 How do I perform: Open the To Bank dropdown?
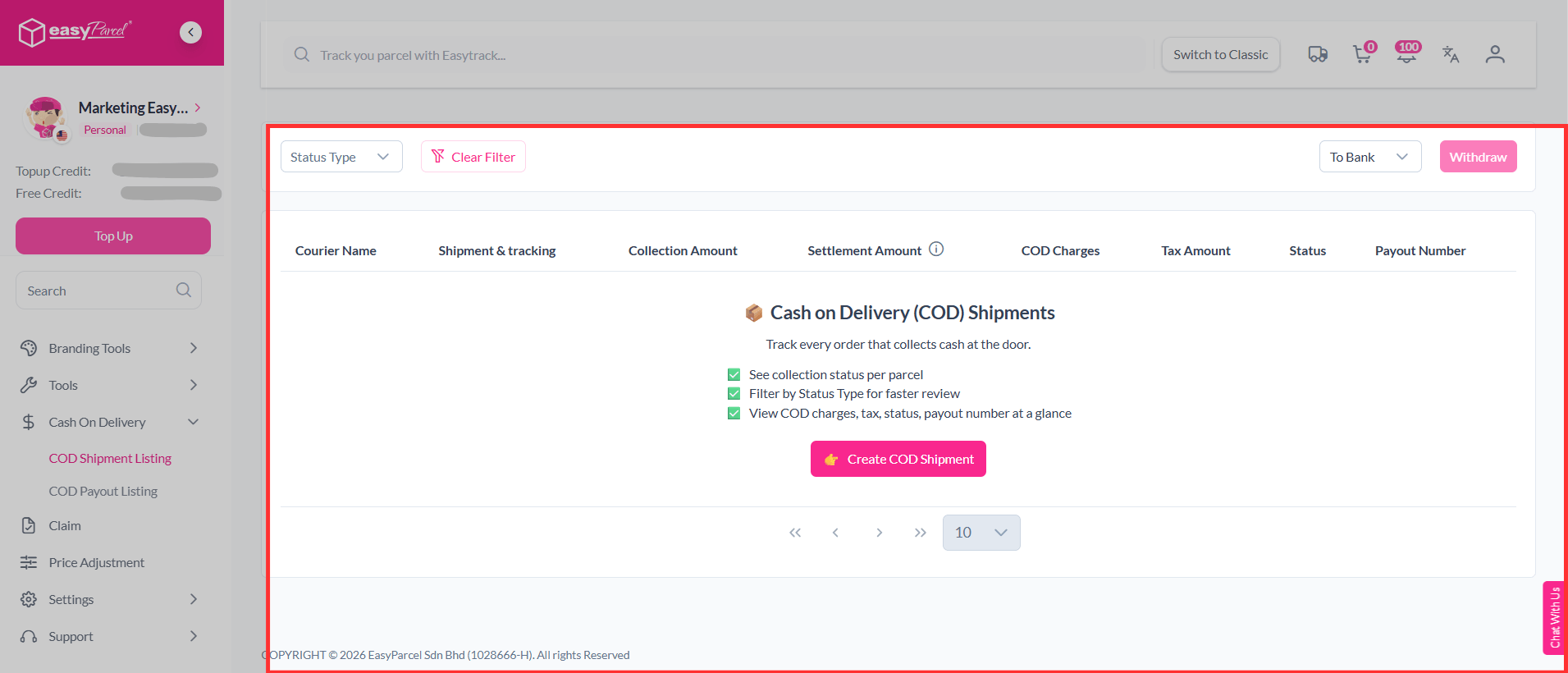point(1369,157)
